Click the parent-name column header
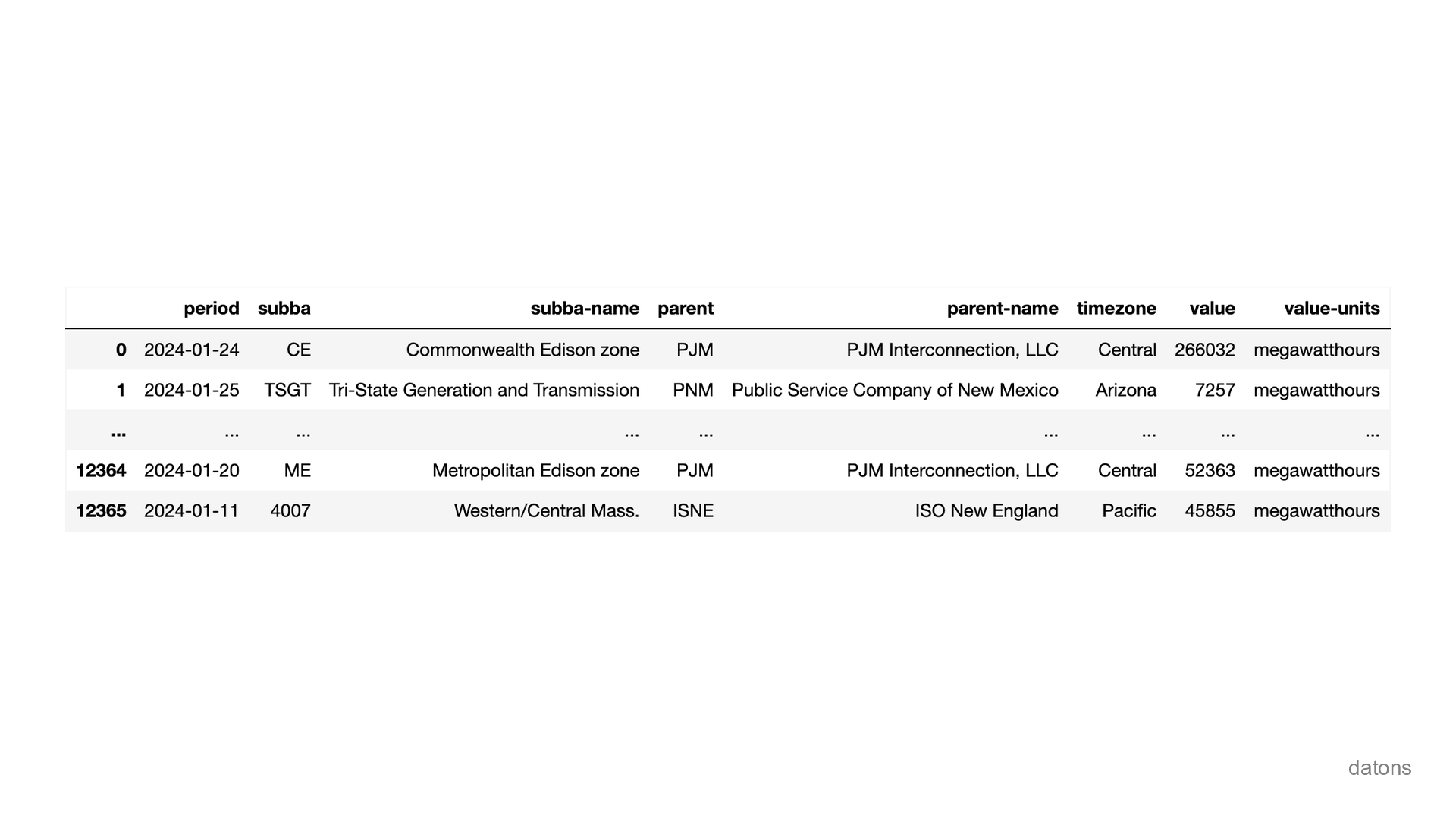The width and height of the screenshot is (1456, 819). [x=1002, y=309]
